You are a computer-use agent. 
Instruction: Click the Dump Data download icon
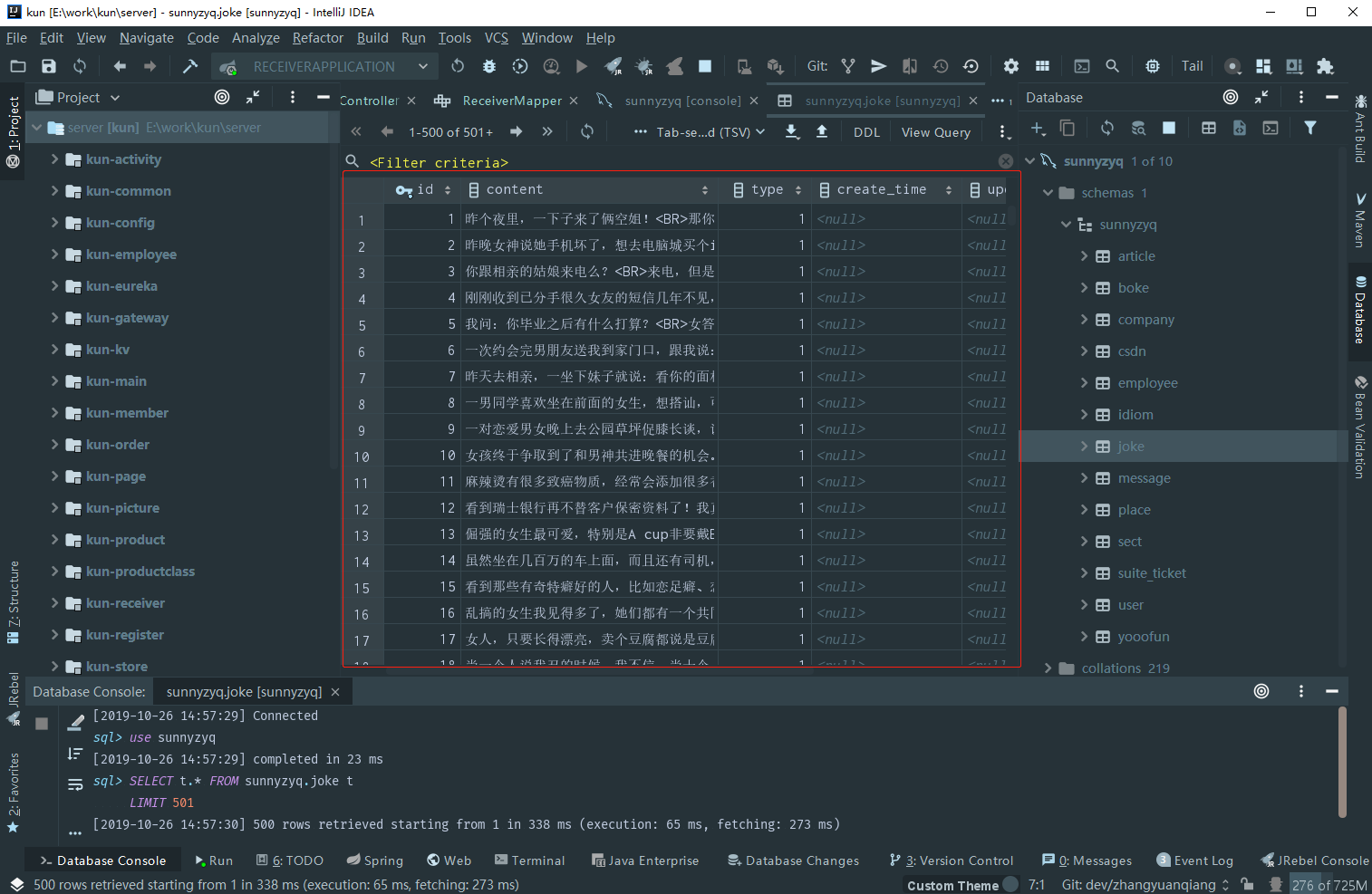792,131
